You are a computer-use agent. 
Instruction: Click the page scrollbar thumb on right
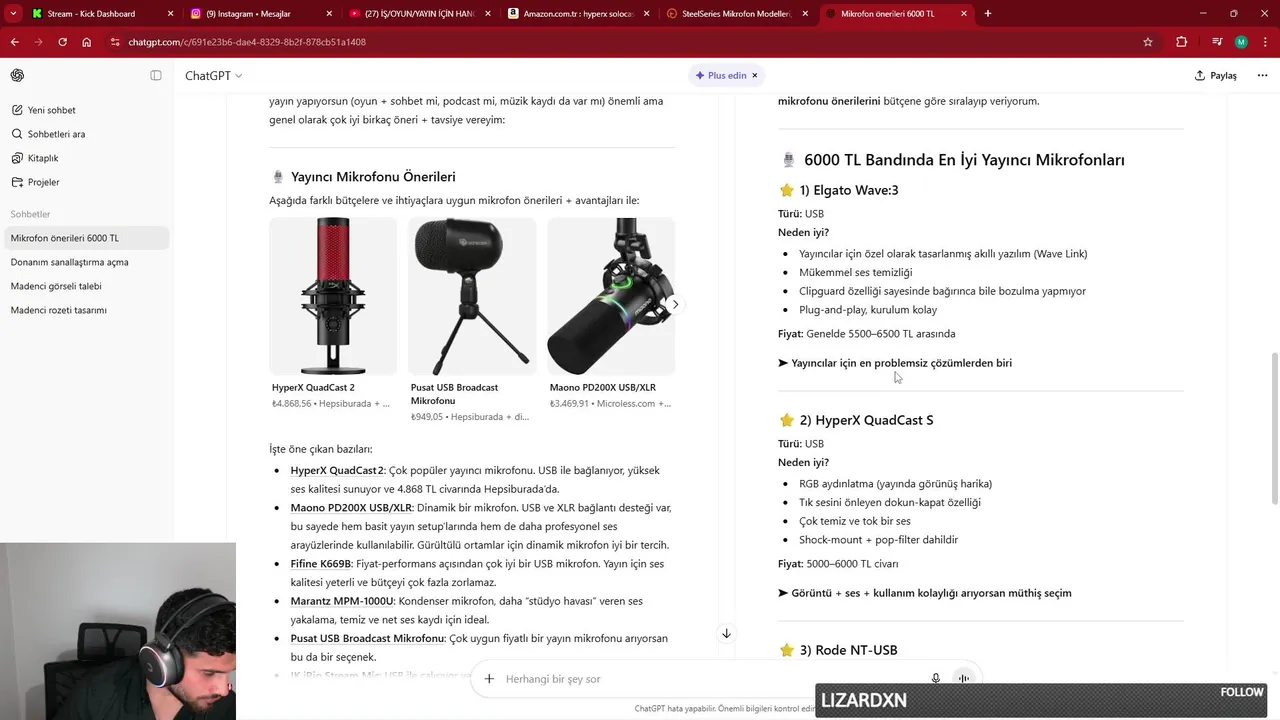tap(1274, 428)
